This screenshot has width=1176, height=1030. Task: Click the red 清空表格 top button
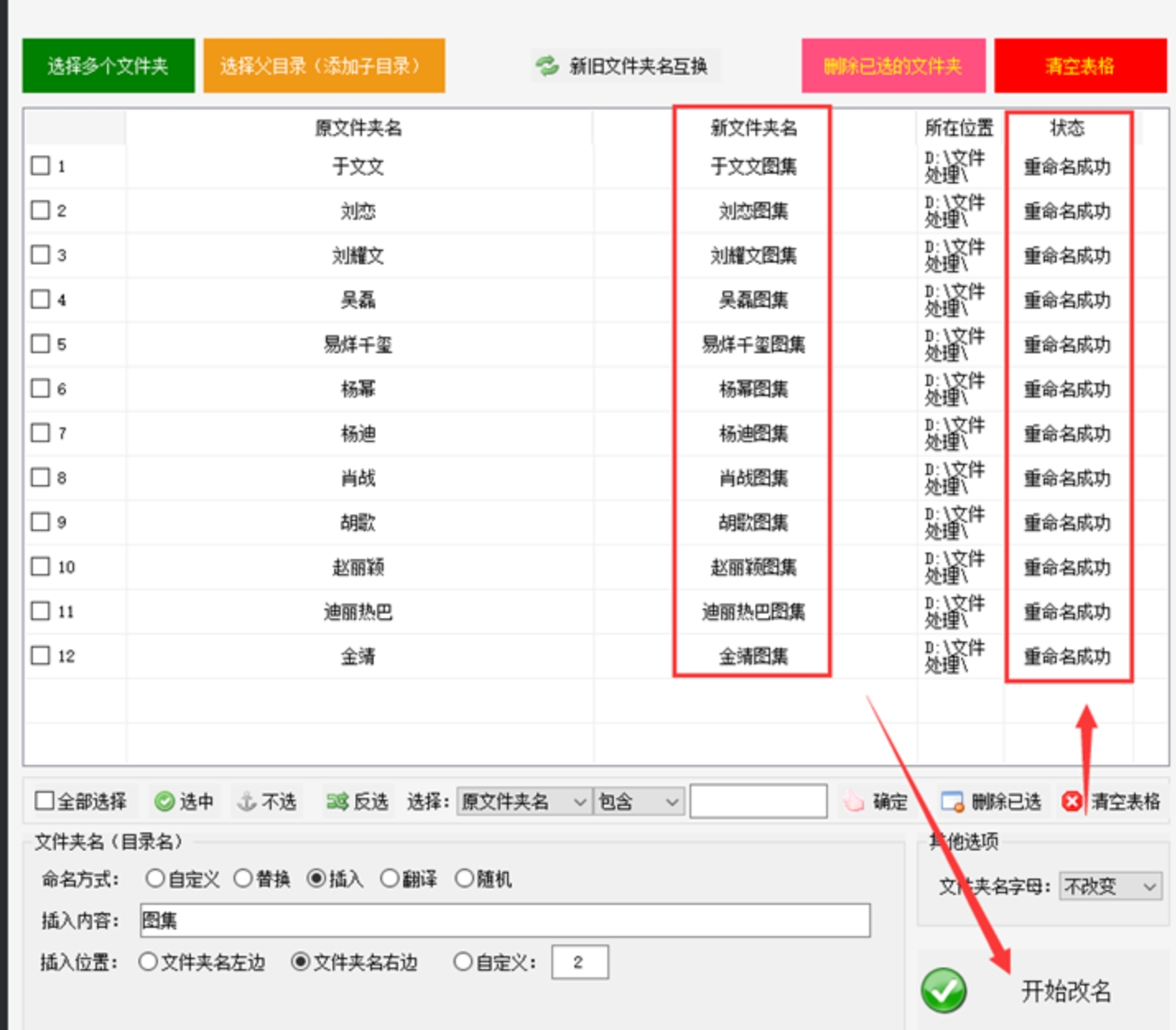[x=1081, y=66]
